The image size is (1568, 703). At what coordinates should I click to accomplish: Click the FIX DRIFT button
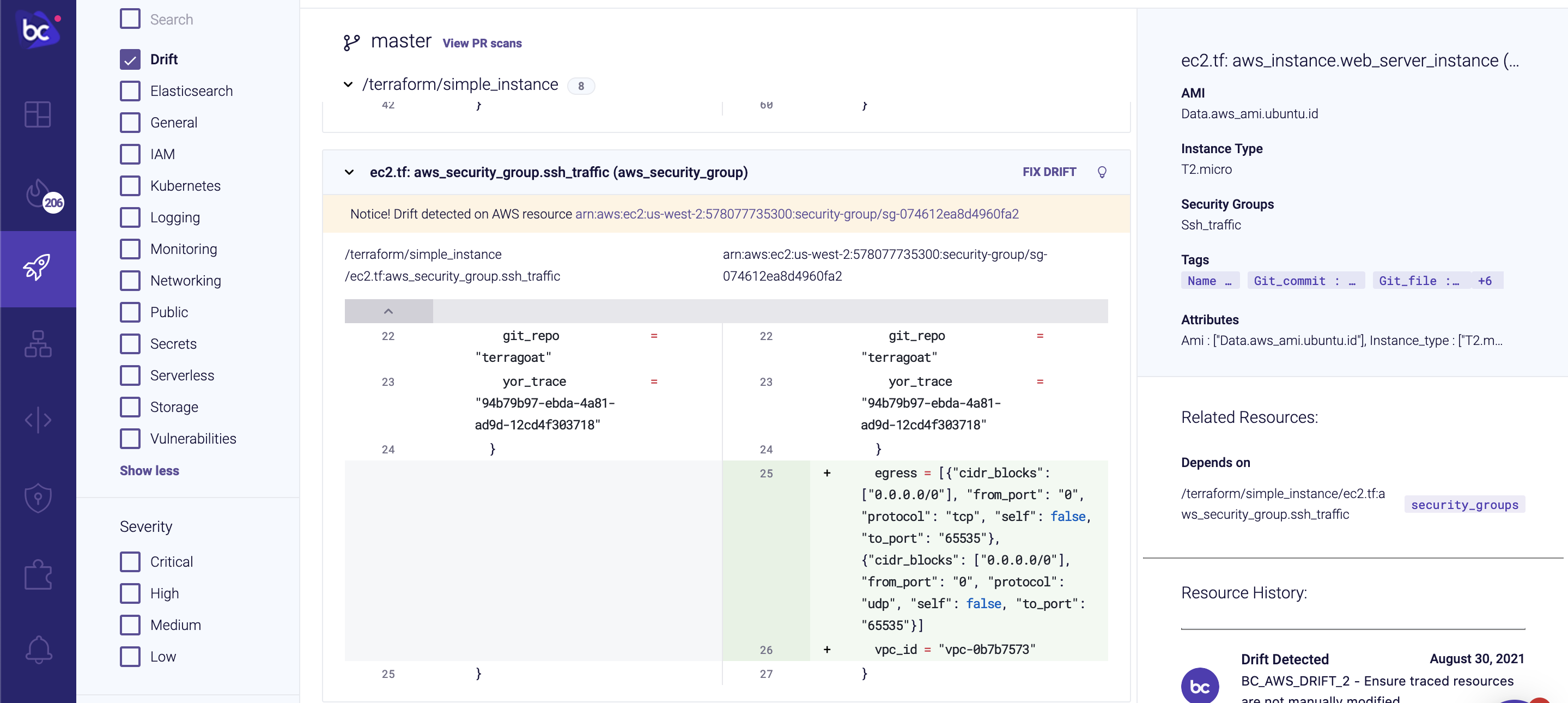coord(1049,172)
